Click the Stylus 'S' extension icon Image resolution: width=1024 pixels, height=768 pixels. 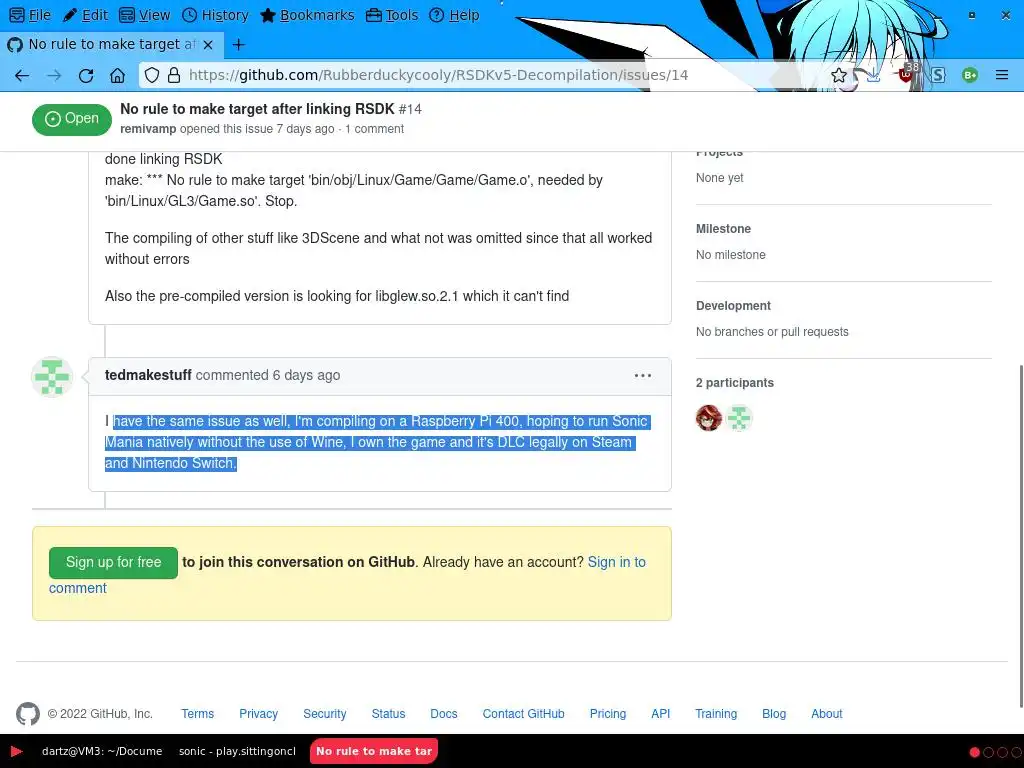(x=938, y=75)
